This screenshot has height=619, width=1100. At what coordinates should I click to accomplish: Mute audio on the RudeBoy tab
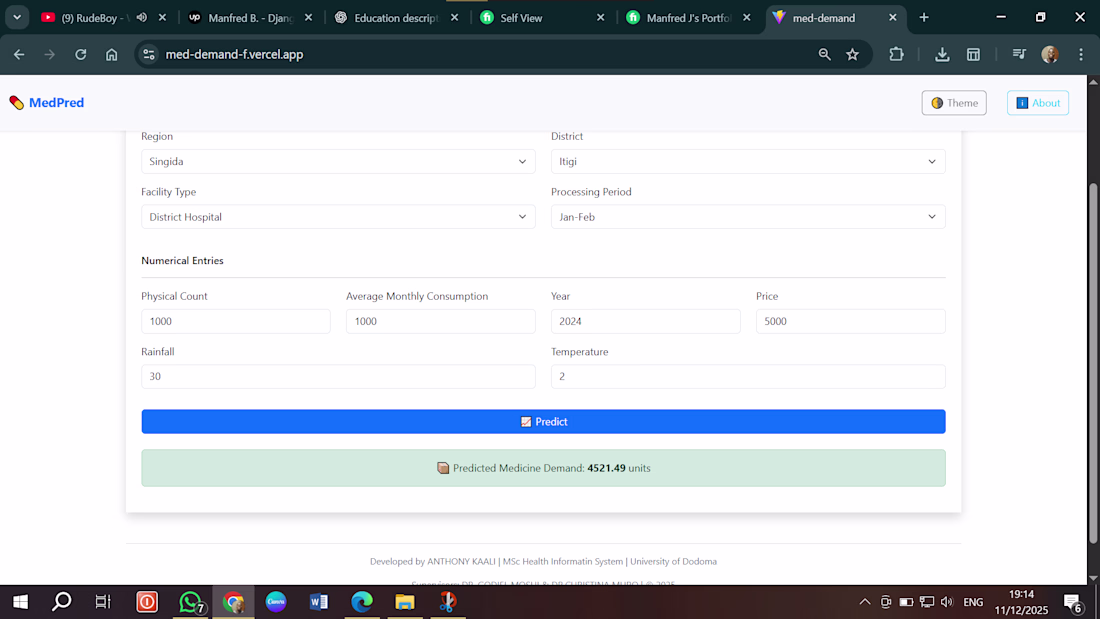click(x=142, y=18)
